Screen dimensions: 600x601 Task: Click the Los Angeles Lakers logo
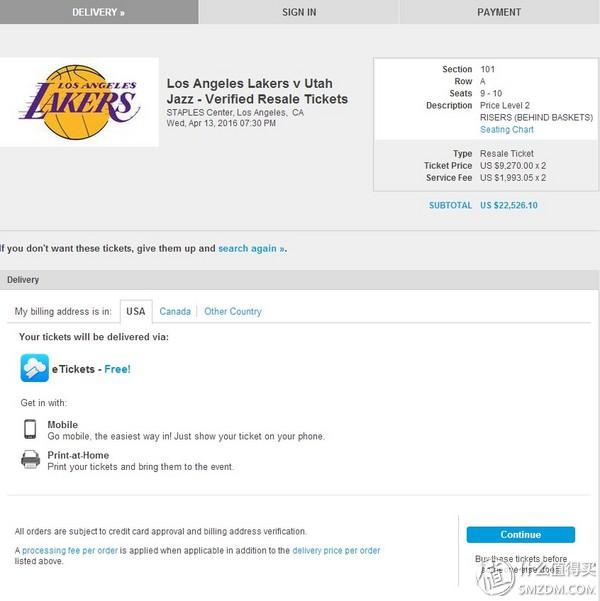tap(79, 102)
